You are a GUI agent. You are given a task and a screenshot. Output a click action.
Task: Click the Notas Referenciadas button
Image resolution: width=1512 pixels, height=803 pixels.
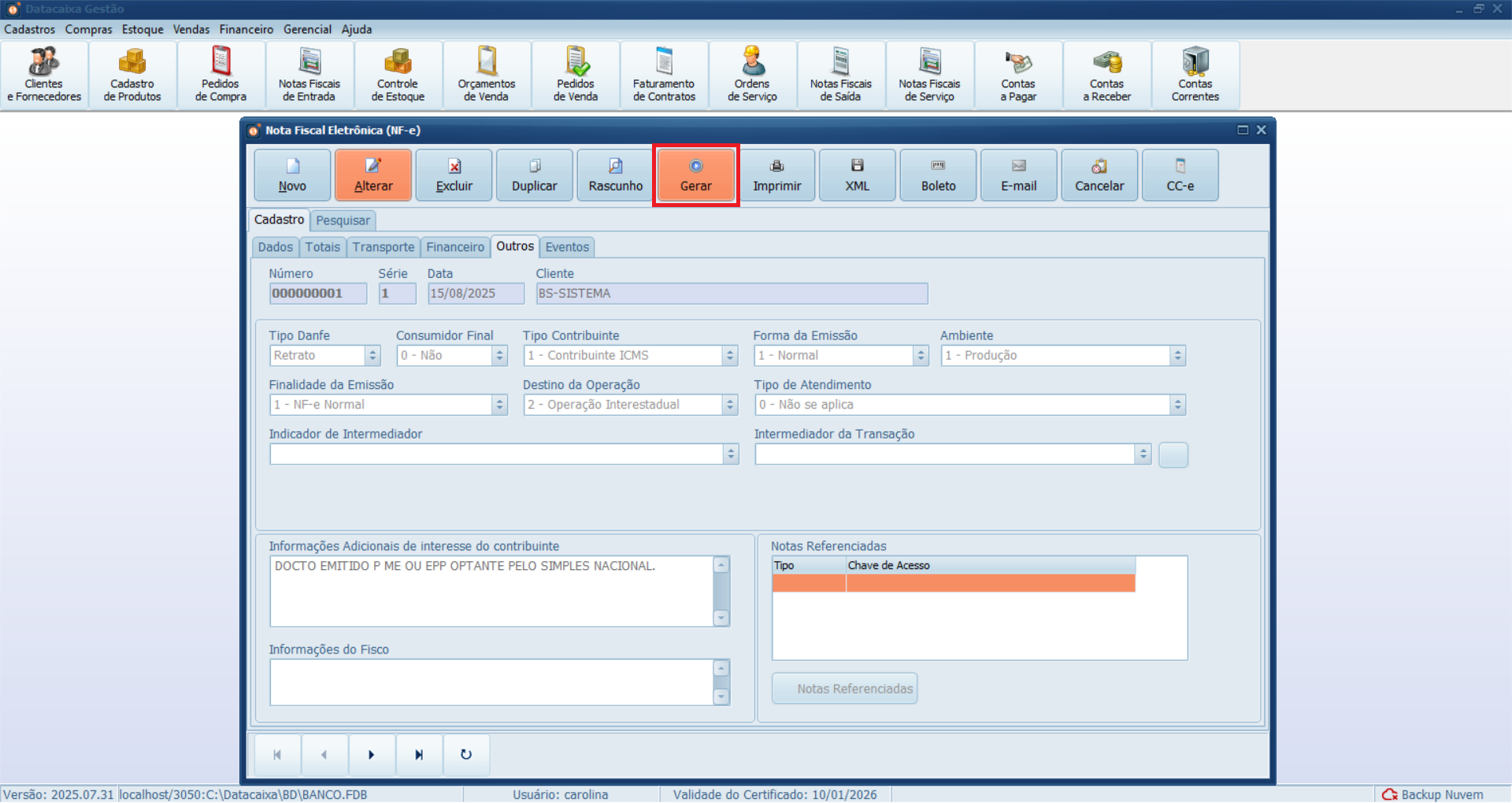click(x=844, y=689)
